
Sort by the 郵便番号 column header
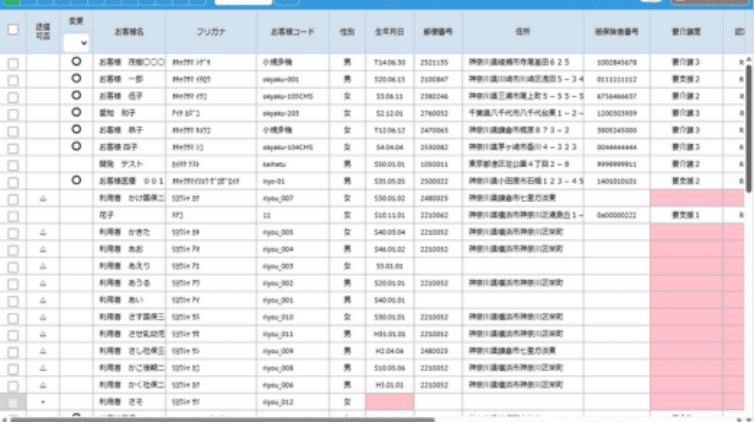(438, 32)
